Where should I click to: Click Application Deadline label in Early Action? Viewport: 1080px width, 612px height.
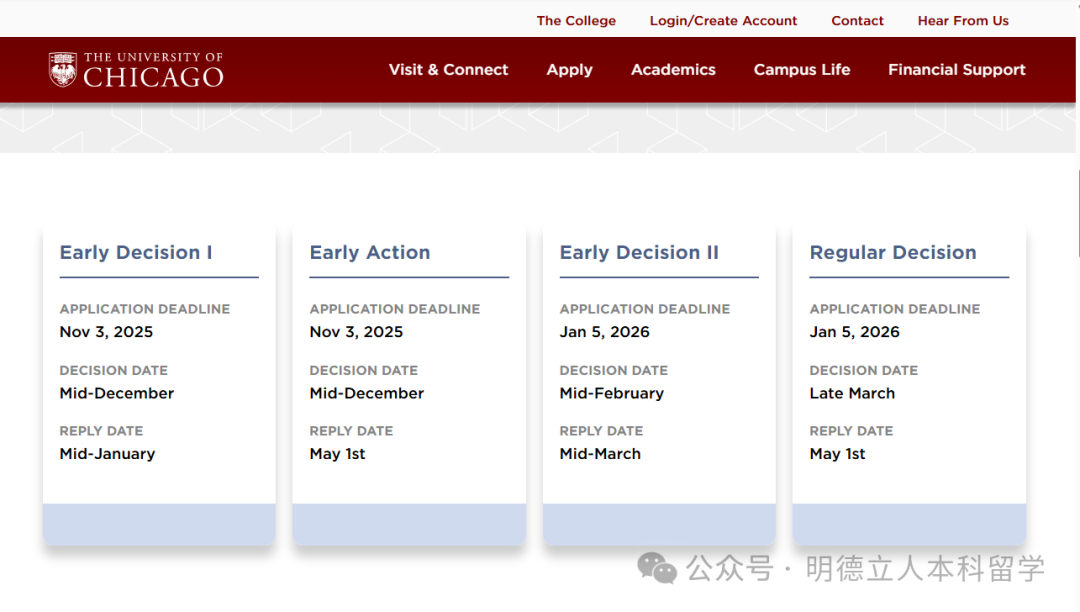coord(395,309)
